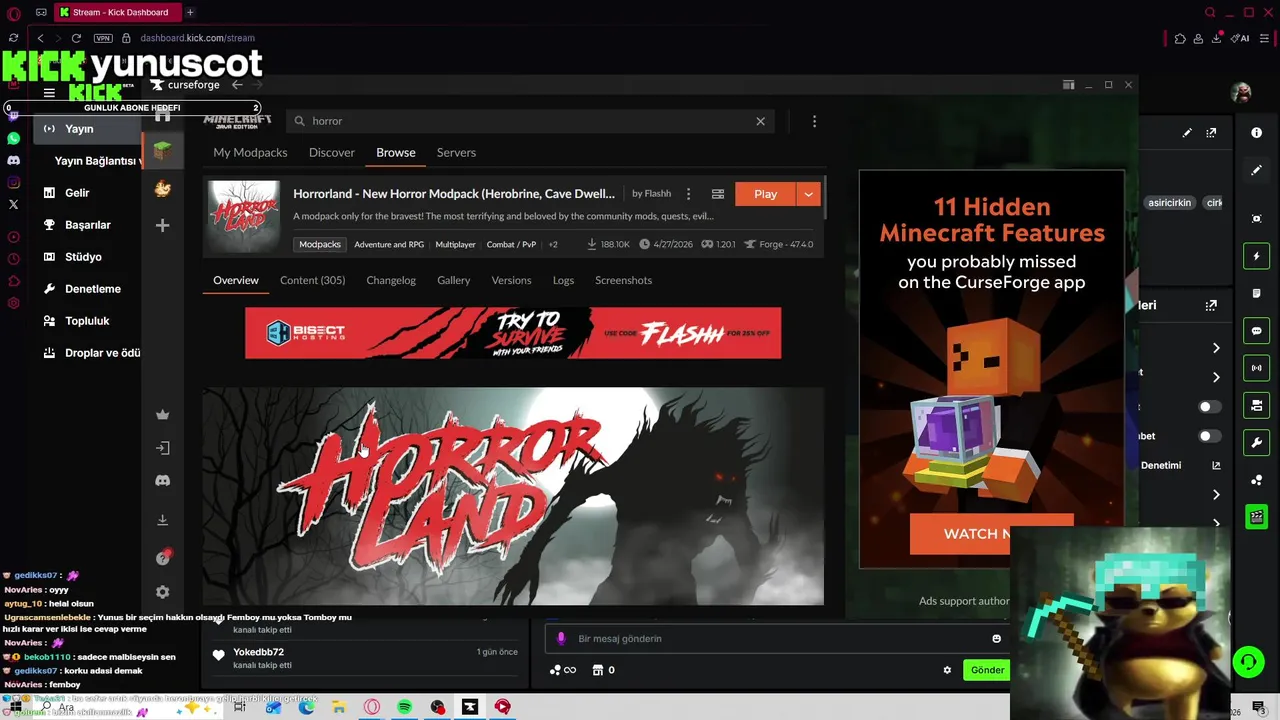Click the emoji icon in the chat message box
1280x720 pixels.
pos(996,639)
